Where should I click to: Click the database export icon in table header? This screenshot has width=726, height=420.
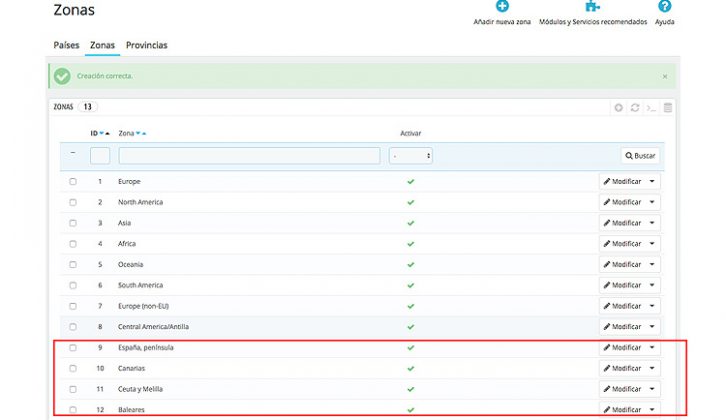[x=667, y=107]
